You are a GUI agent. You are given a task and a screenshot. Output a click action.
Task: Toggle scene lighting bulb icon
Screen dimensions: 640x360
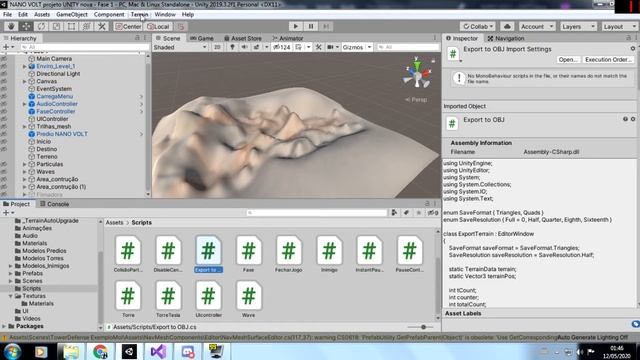[232, 47]
